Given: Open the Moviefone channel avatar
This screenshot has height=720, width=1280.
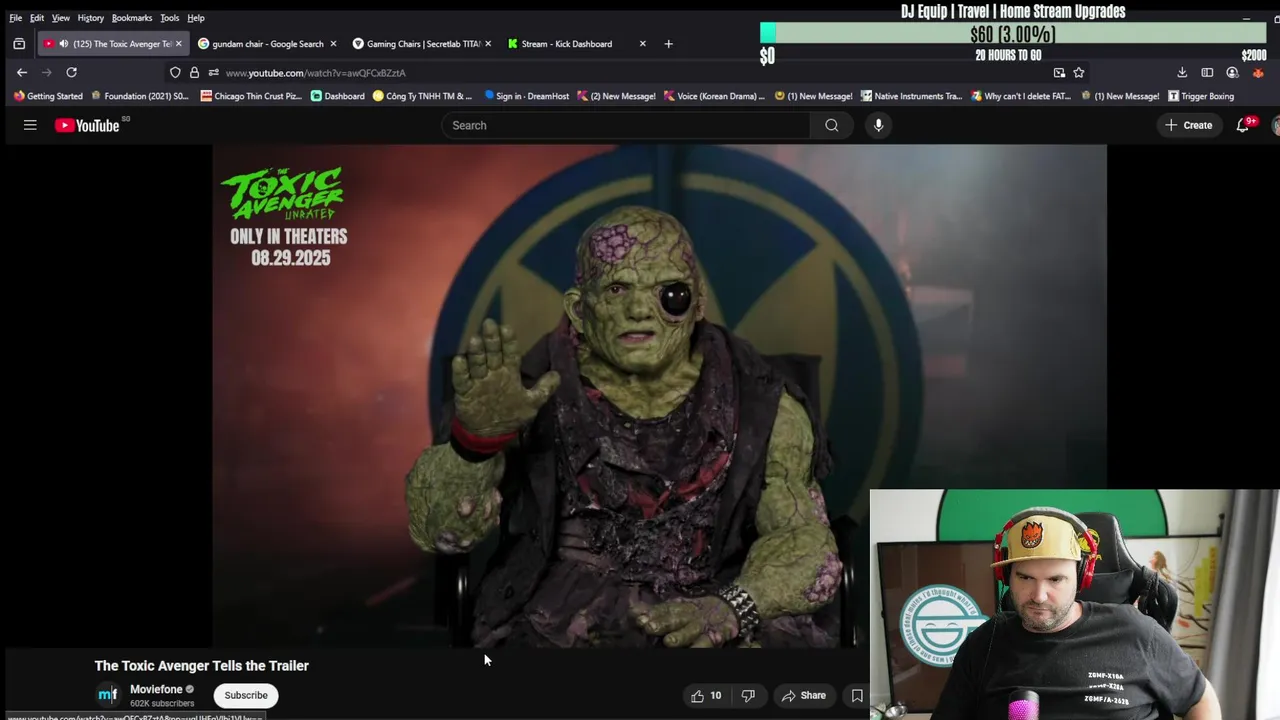Looking at the screenshot, I should click(107, 694).
